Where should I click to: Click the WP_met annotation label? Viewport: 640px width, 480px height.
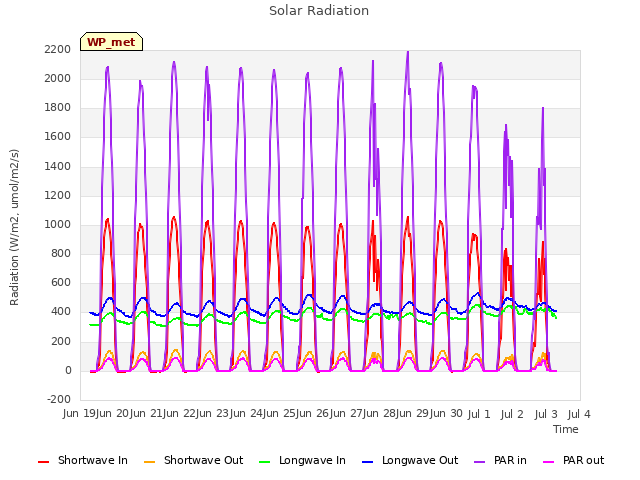pos(111,42)
